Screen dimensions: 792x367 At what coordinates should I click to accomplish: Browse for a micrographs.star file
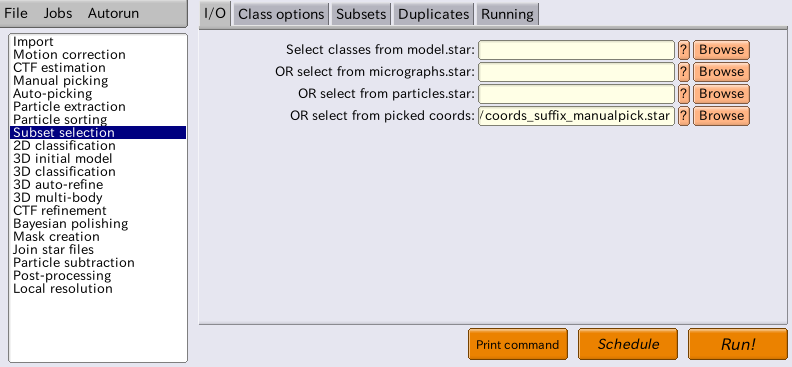[x=721, y=72]
